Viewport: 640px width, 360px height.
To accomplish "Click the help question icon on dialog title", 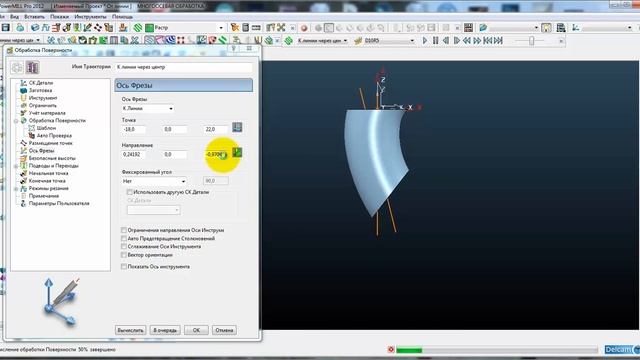I will point(234,49).
